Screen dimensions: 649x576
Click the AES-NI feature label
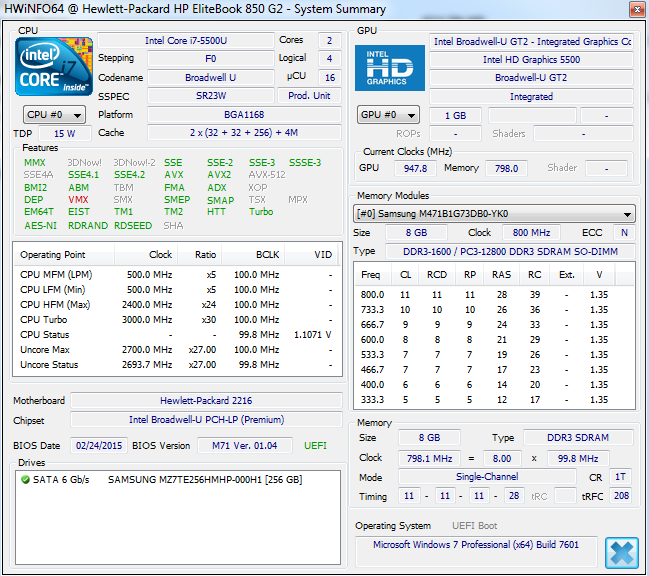40,226
